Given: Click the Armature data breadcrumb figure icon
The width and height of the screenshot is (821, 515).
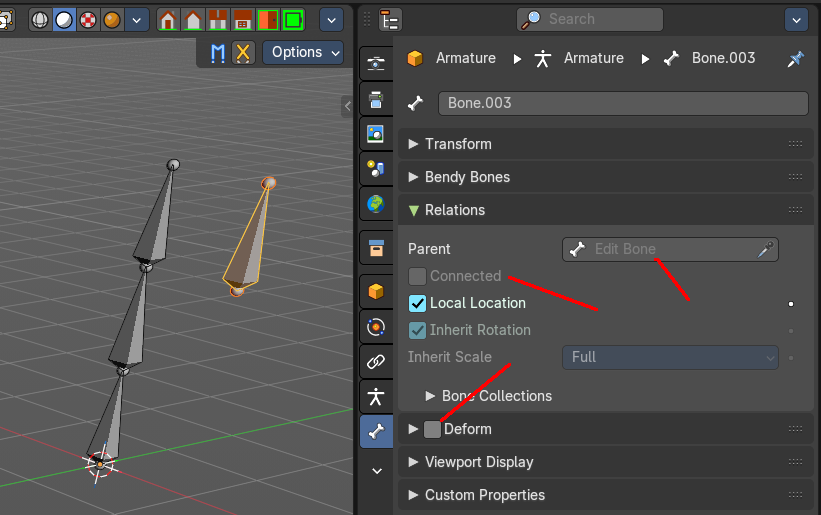Looking at the screenshot, I should [x=543, y=58].
